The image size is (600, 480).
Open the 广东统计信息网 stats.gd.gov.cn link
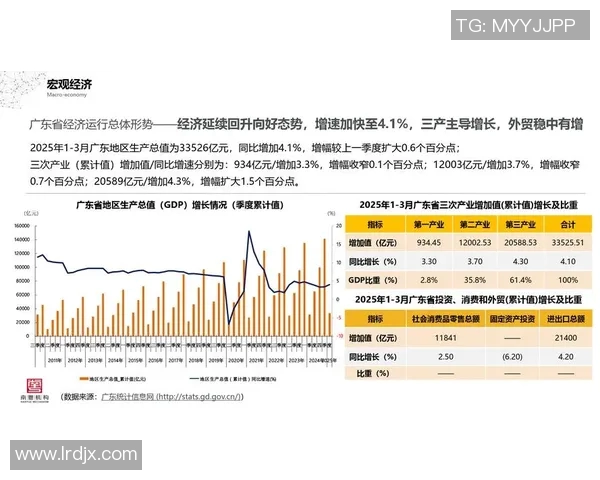[x=172, y=397]
